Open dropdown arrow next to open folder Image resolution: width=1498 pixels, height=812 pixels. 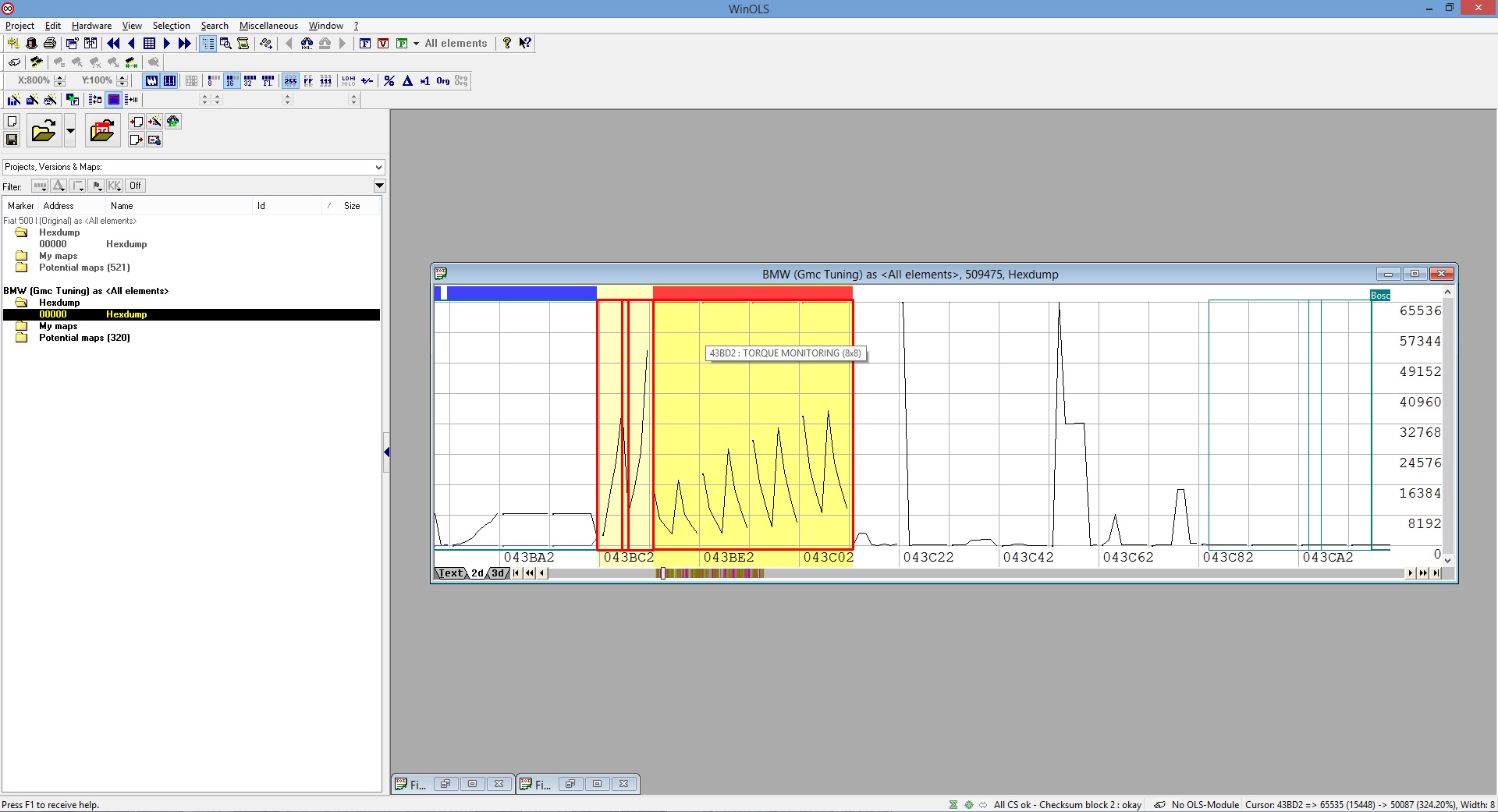[x=70, y=130]
